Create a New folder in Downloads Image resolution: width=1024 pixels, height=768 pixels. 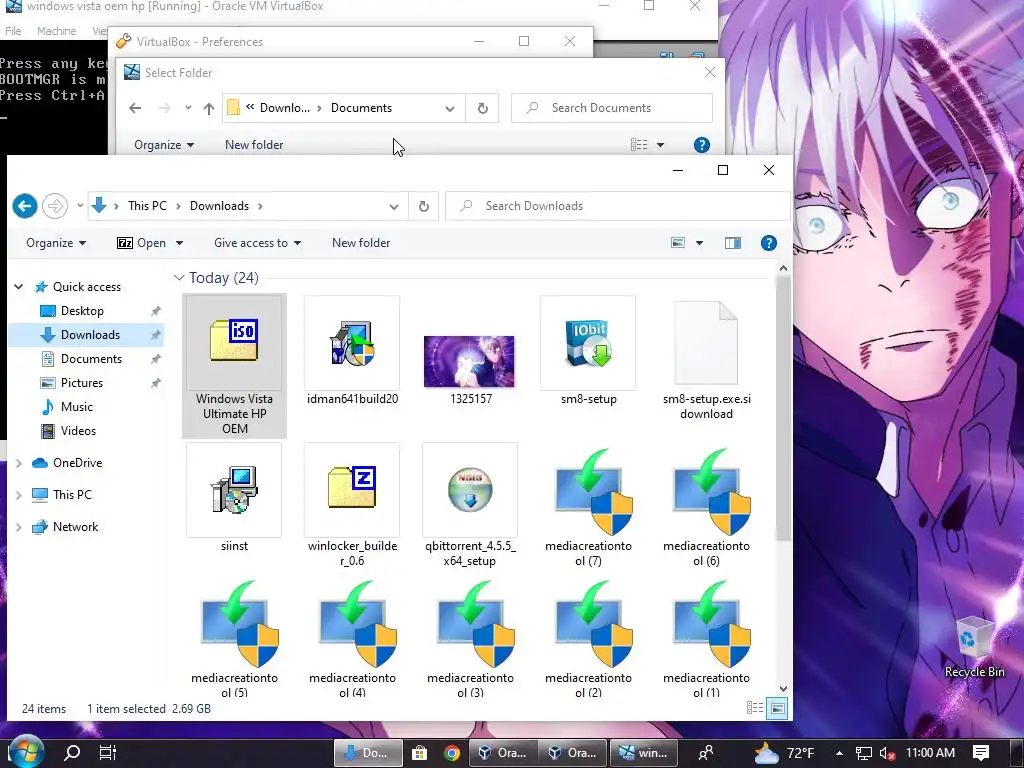[360, 243]
